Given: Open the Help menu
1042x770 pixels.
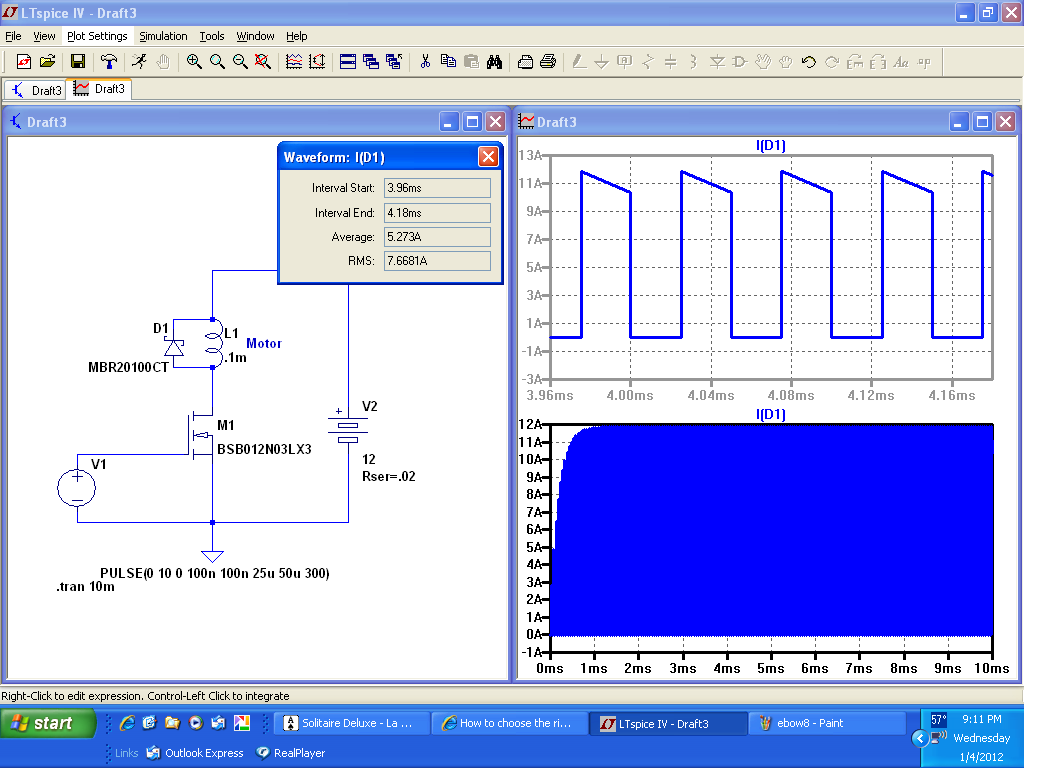Looking at the screenshot, I should coord(296,36).
